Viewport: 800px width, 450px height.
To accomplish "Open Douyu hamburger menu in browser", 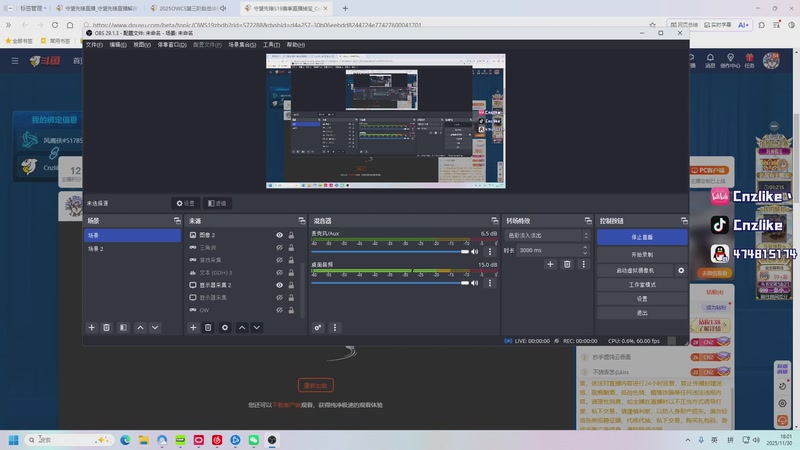I will pos(15,61).
